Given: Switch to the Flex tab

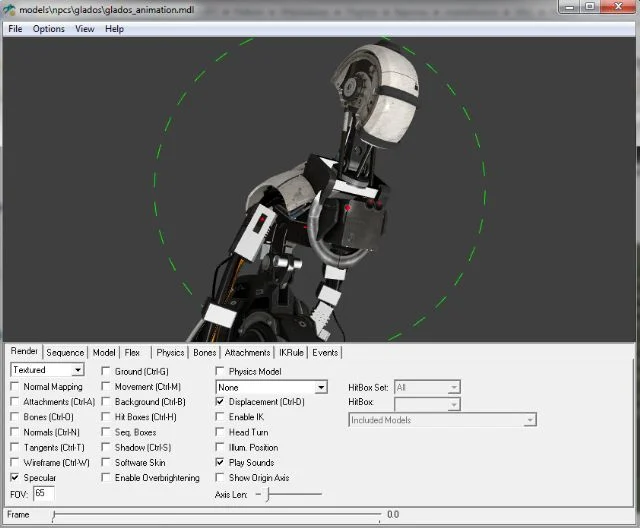Looking at the screenshot, I should pyautogui.click(x=132, y=353).
